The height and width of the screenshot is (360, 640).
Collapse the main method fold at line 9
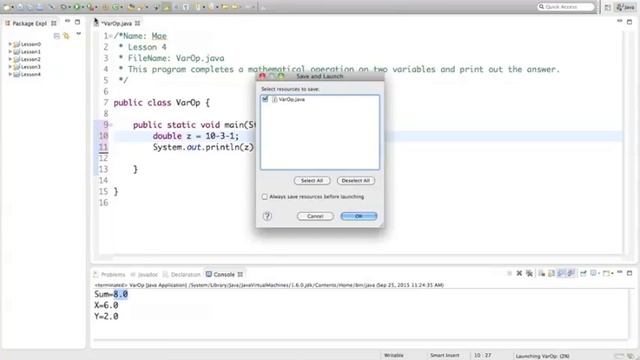pos(110,125)
